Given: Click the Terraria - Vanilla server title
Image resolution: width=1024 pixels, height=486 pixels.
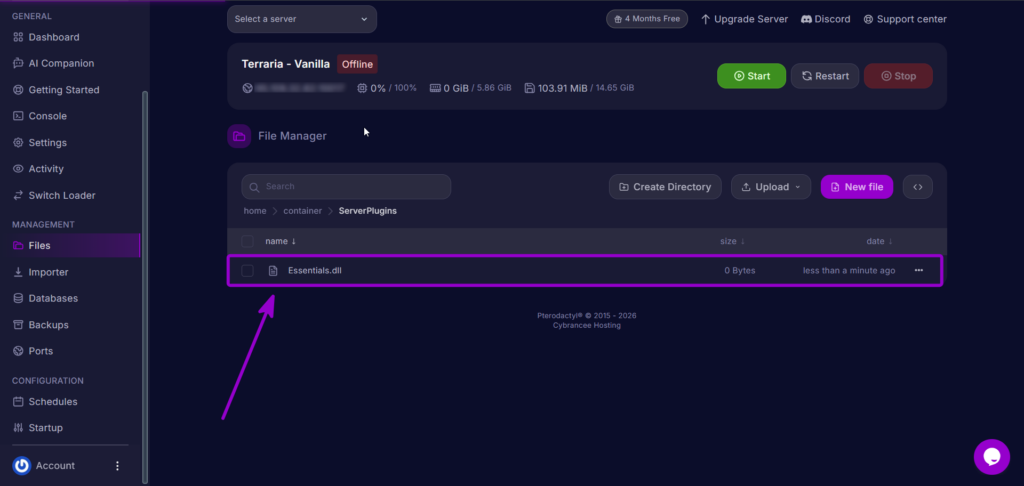Looking at the screenshot, I should coord(285,64).
